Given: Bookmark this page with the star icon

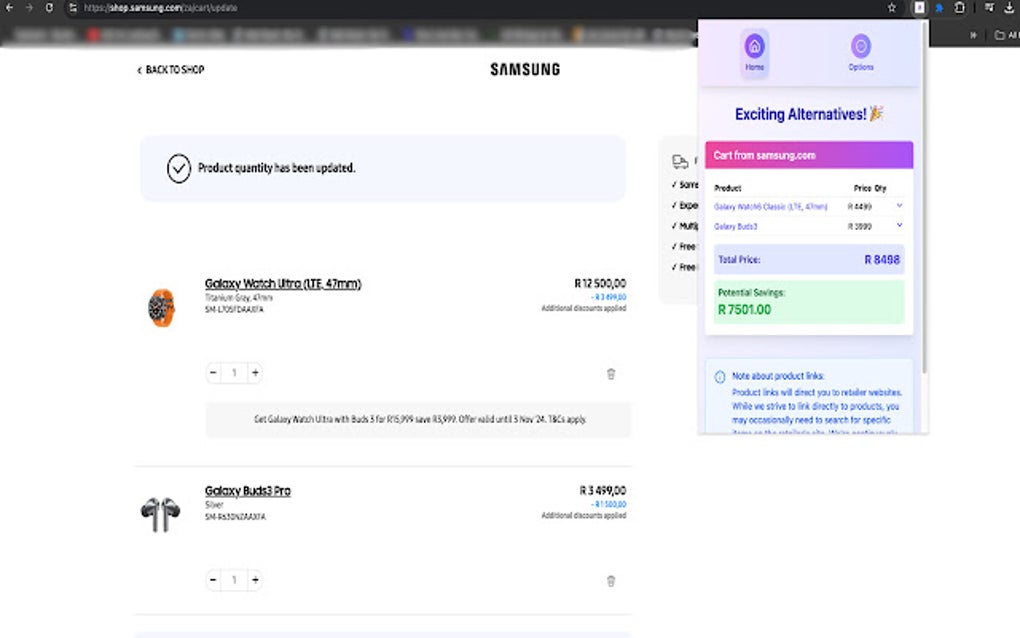Looking at the screenshot, I should (x=891, y=8).
